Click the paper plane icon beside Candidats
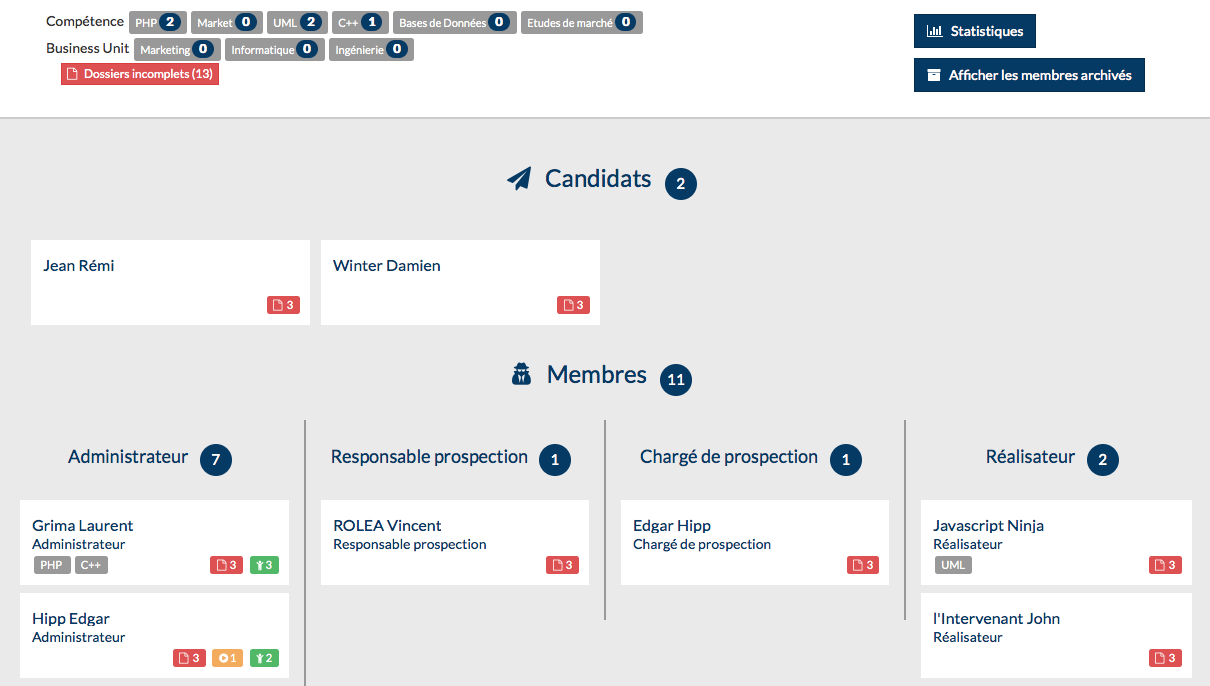 tap(519, 180)
